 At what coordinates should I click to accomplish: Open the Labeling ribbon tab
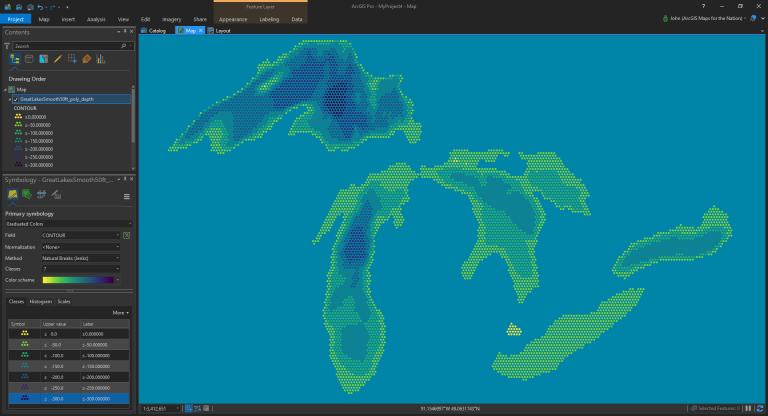[269, 19]
